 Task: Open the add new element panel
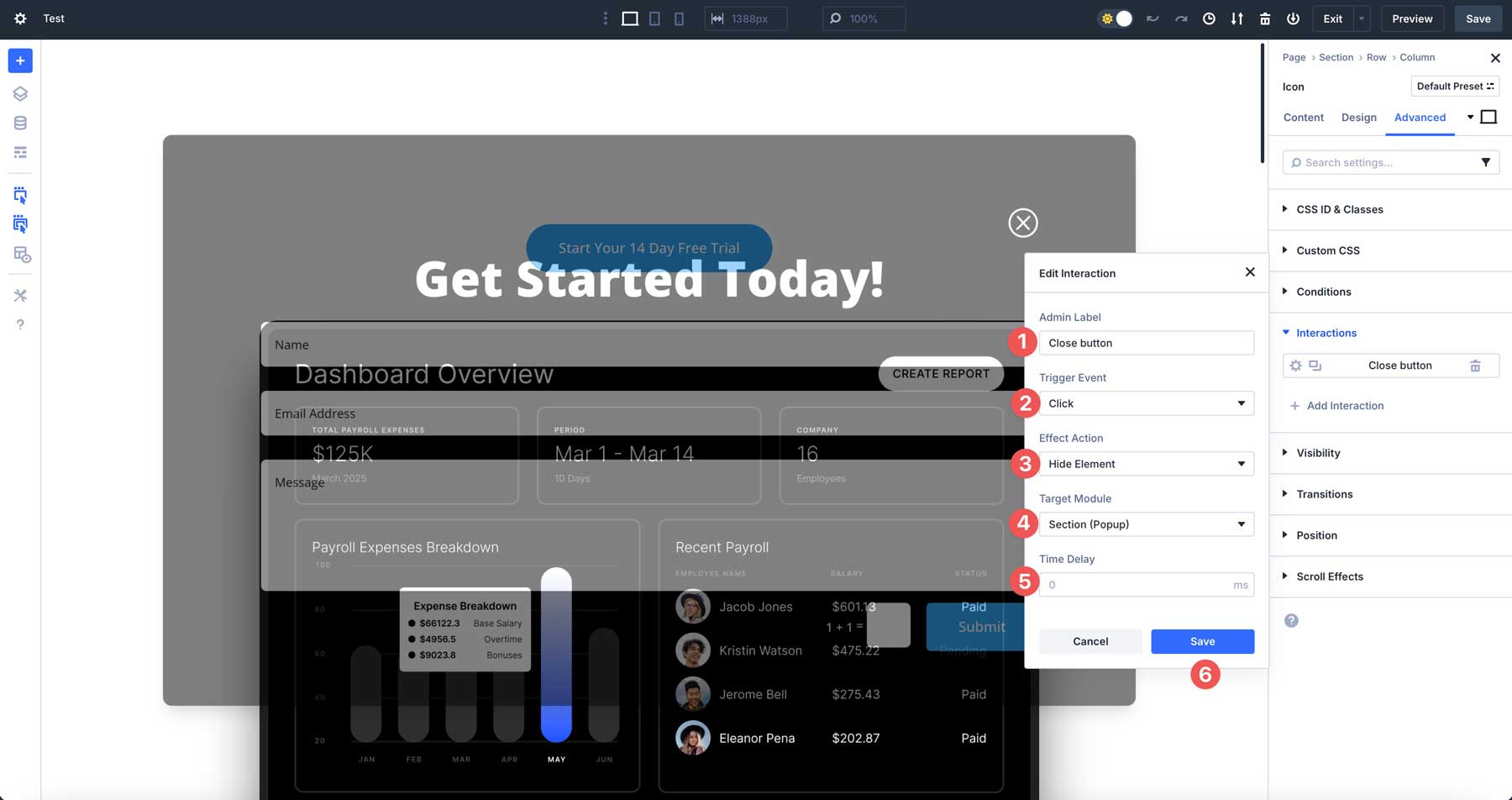pos(20,61)
